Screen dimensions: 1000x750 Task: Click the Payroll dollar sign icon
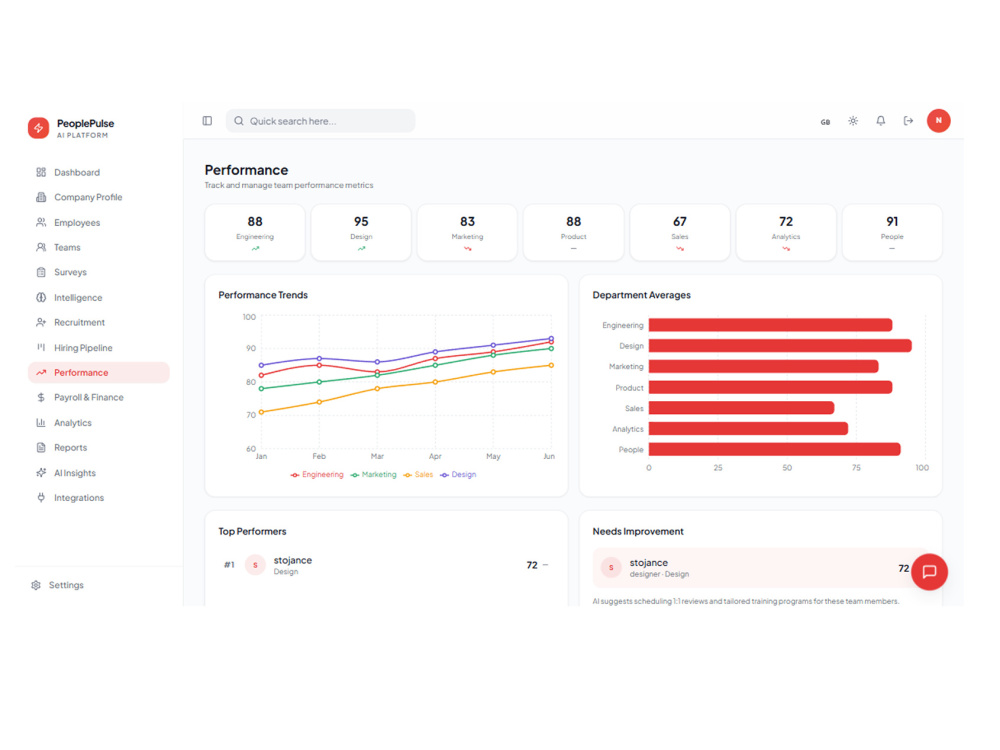pos(41,397)
